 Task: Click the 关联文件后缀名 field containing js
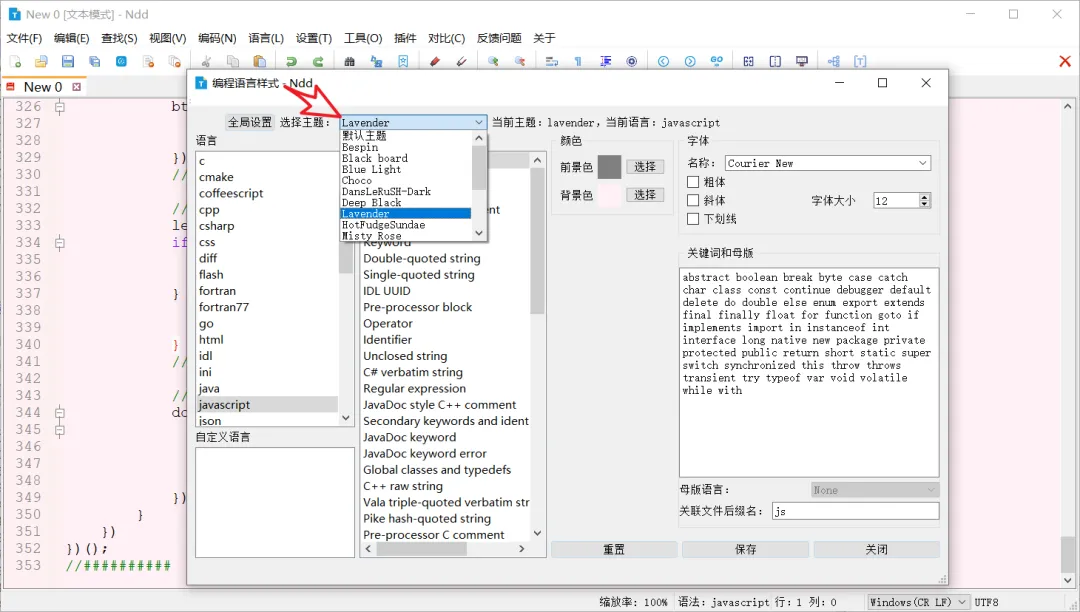[x=855, y=511]
